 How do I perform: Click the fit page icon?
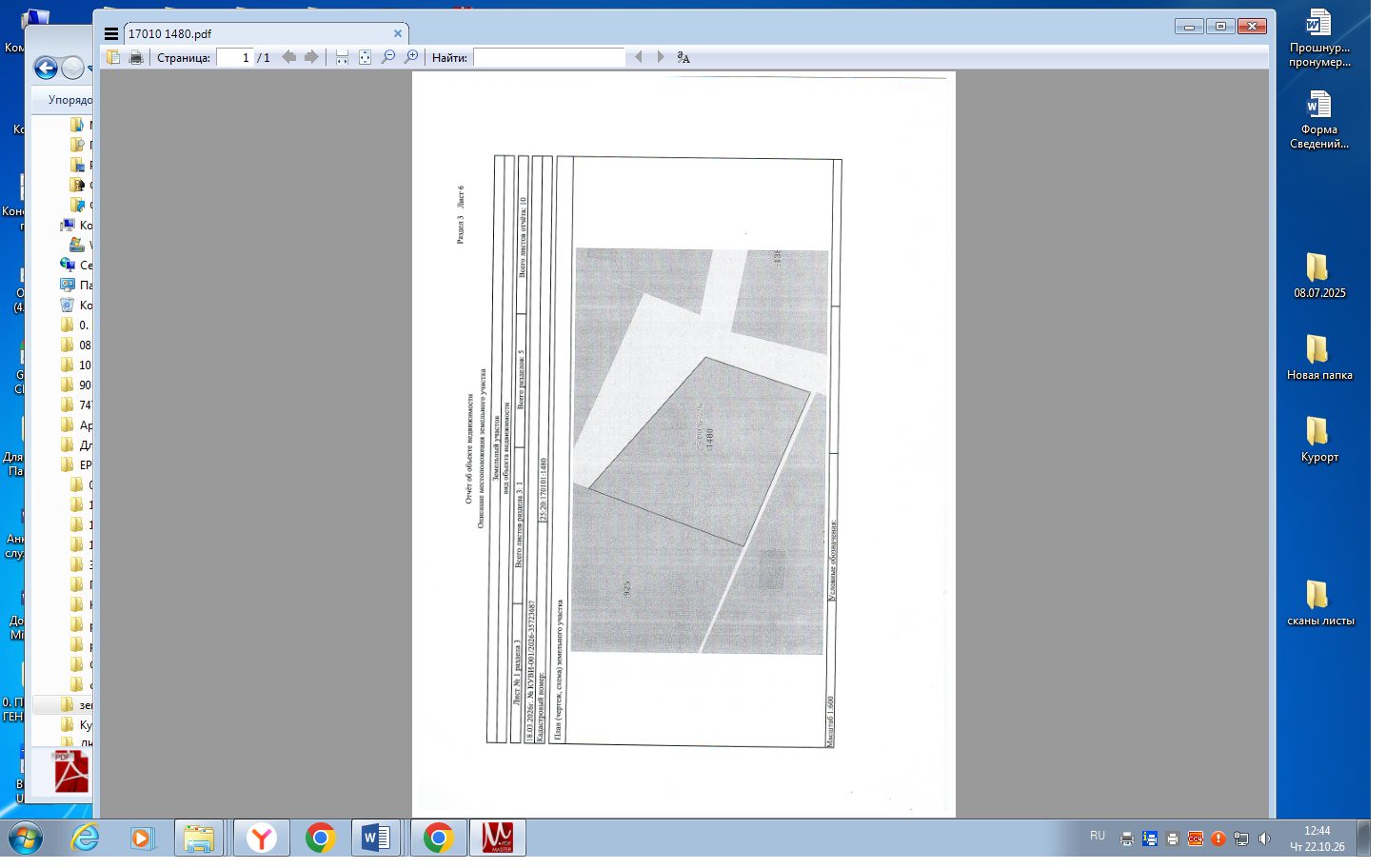365,58
